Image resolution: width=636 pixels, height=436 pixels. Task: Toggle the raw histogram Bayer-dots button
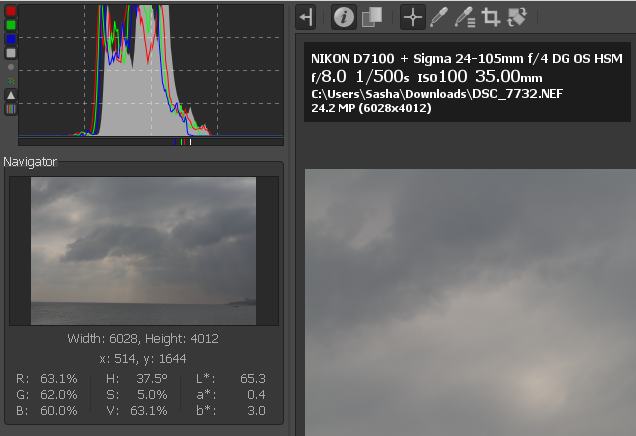point(11,81)
